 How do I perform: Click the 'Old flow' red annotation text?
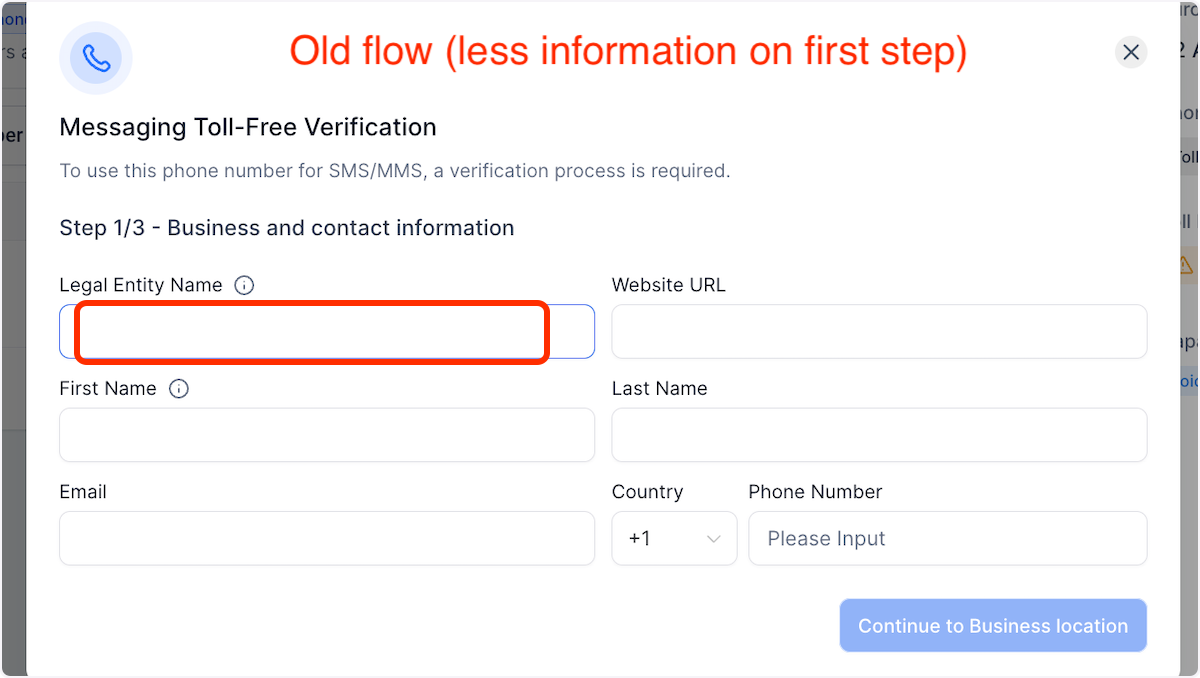point(628,51)
